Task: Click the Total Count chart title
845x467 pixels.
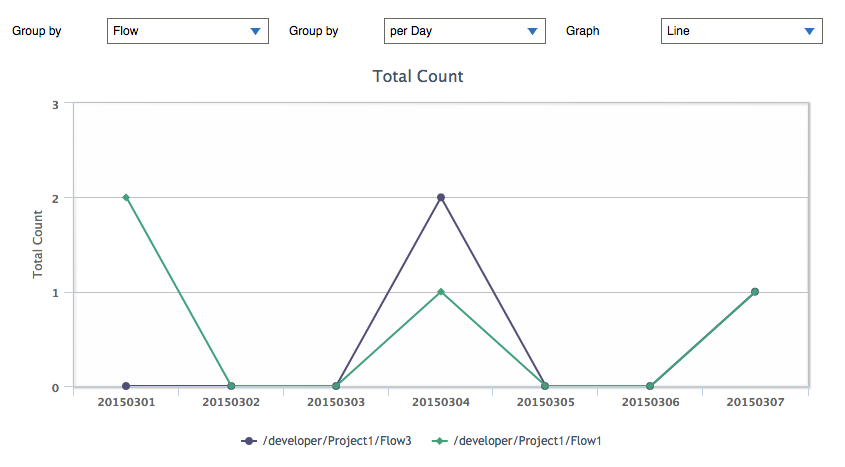Action: 418,76
